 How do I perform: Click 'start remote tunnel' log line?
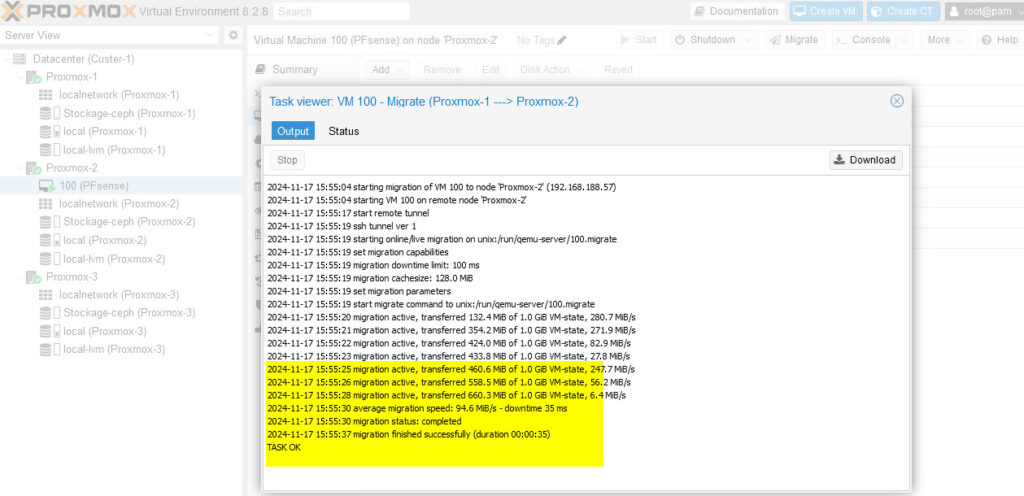[348, 213]
